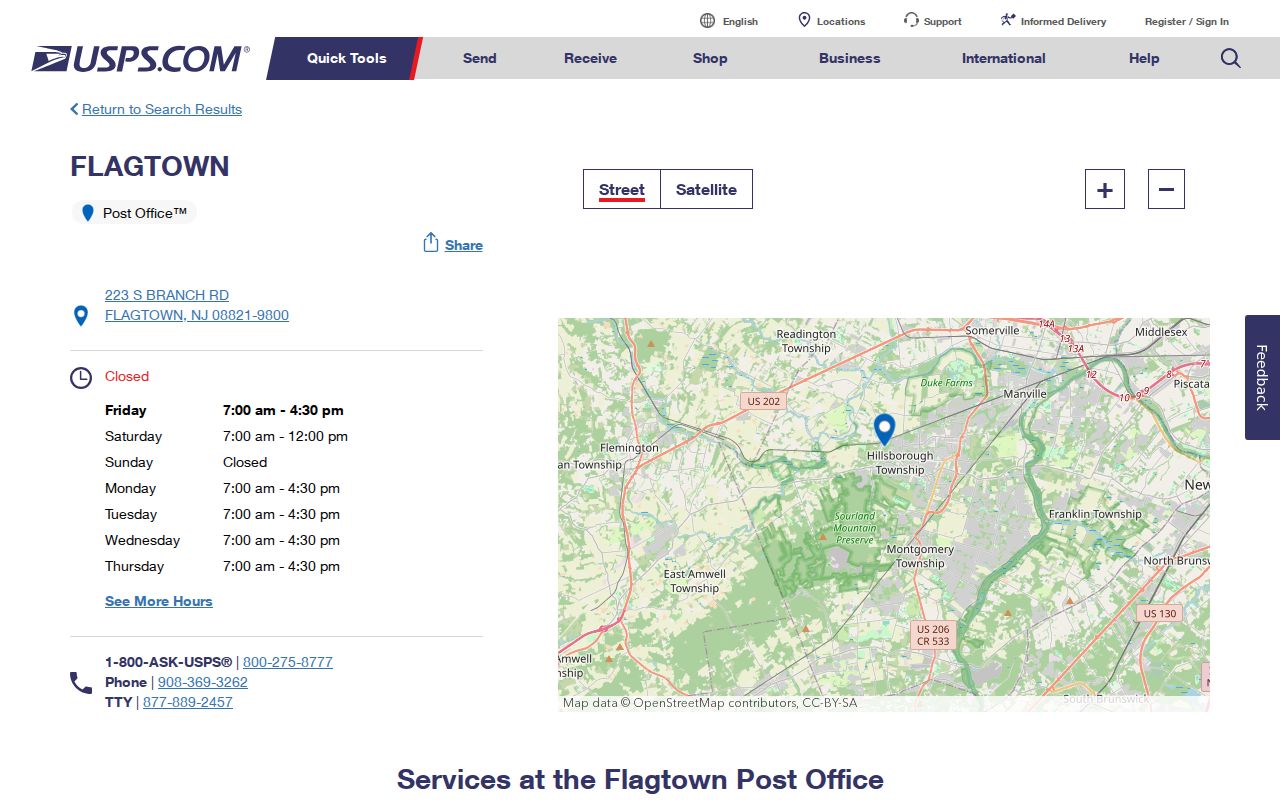1280x800 pixels.
Task: Open the Receive menu
Action: point(590,58)
